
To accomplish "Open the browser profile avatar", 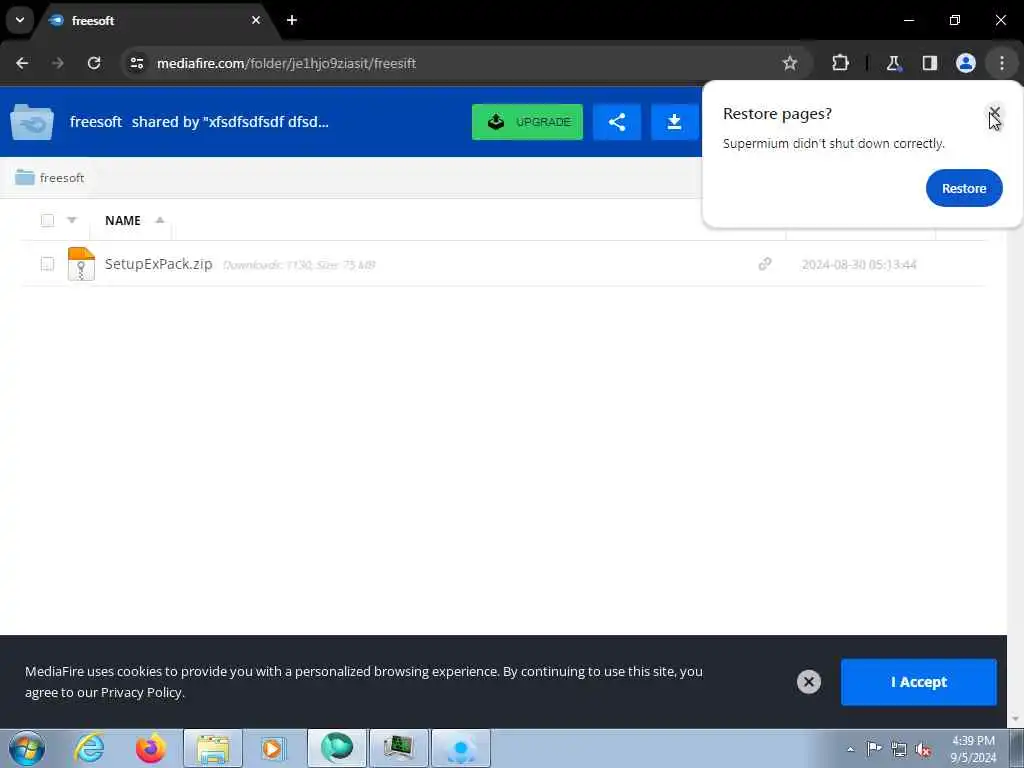I will 966,63.
